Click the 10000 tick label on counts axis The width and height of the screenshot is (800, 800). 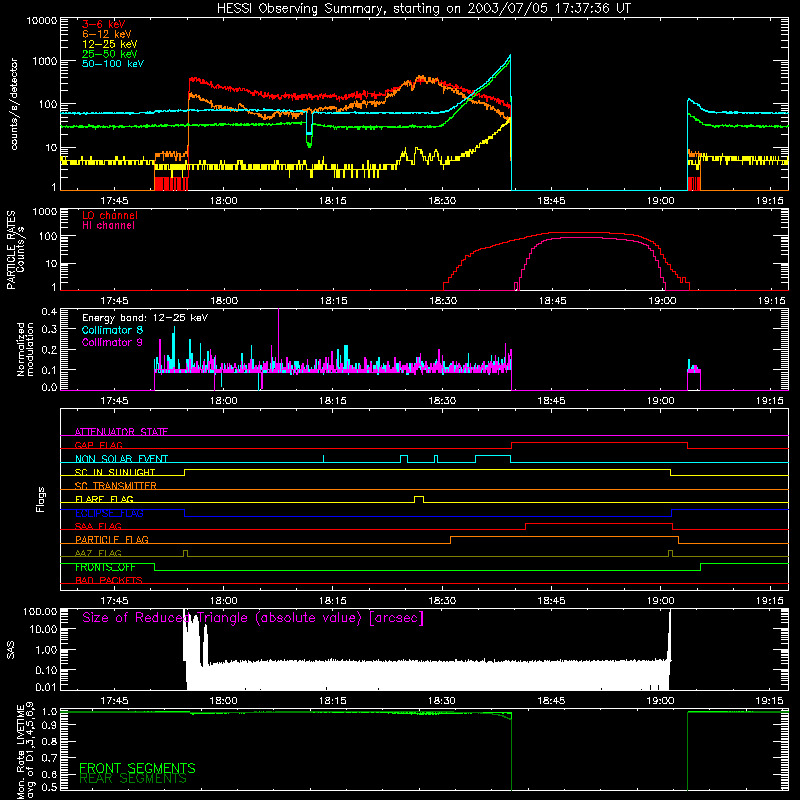tap(42, 21)
